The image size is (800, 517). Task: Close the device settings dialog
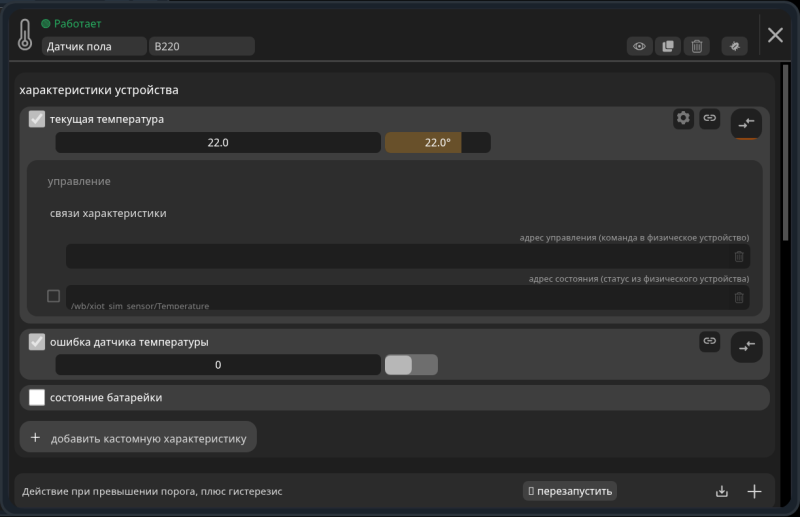pyautogui.click(x=775, y=35)
